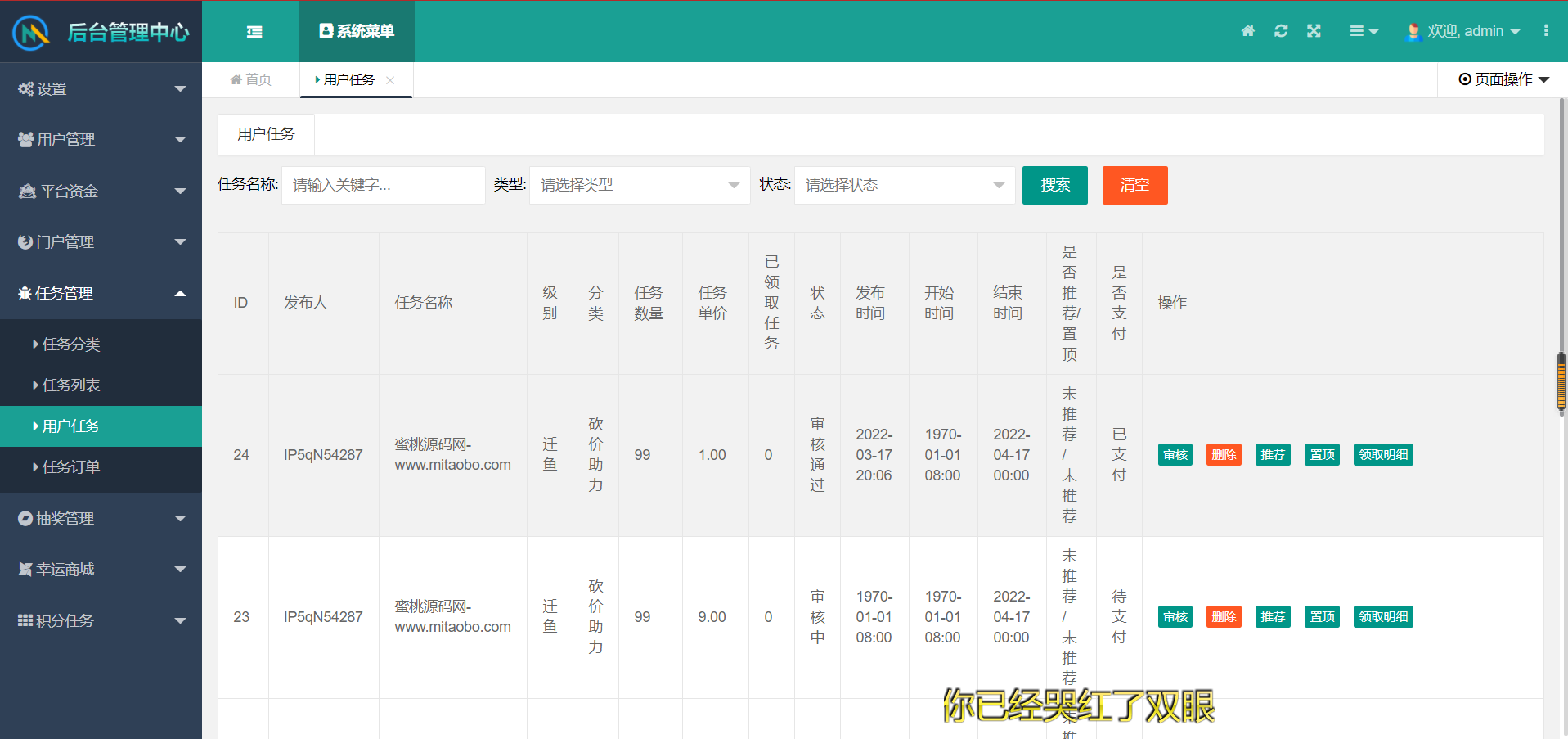Viewport: 1568px width, 739px height.
Task: Select 任务订单 in the sidebar
Action: click(x=71, y=467)
